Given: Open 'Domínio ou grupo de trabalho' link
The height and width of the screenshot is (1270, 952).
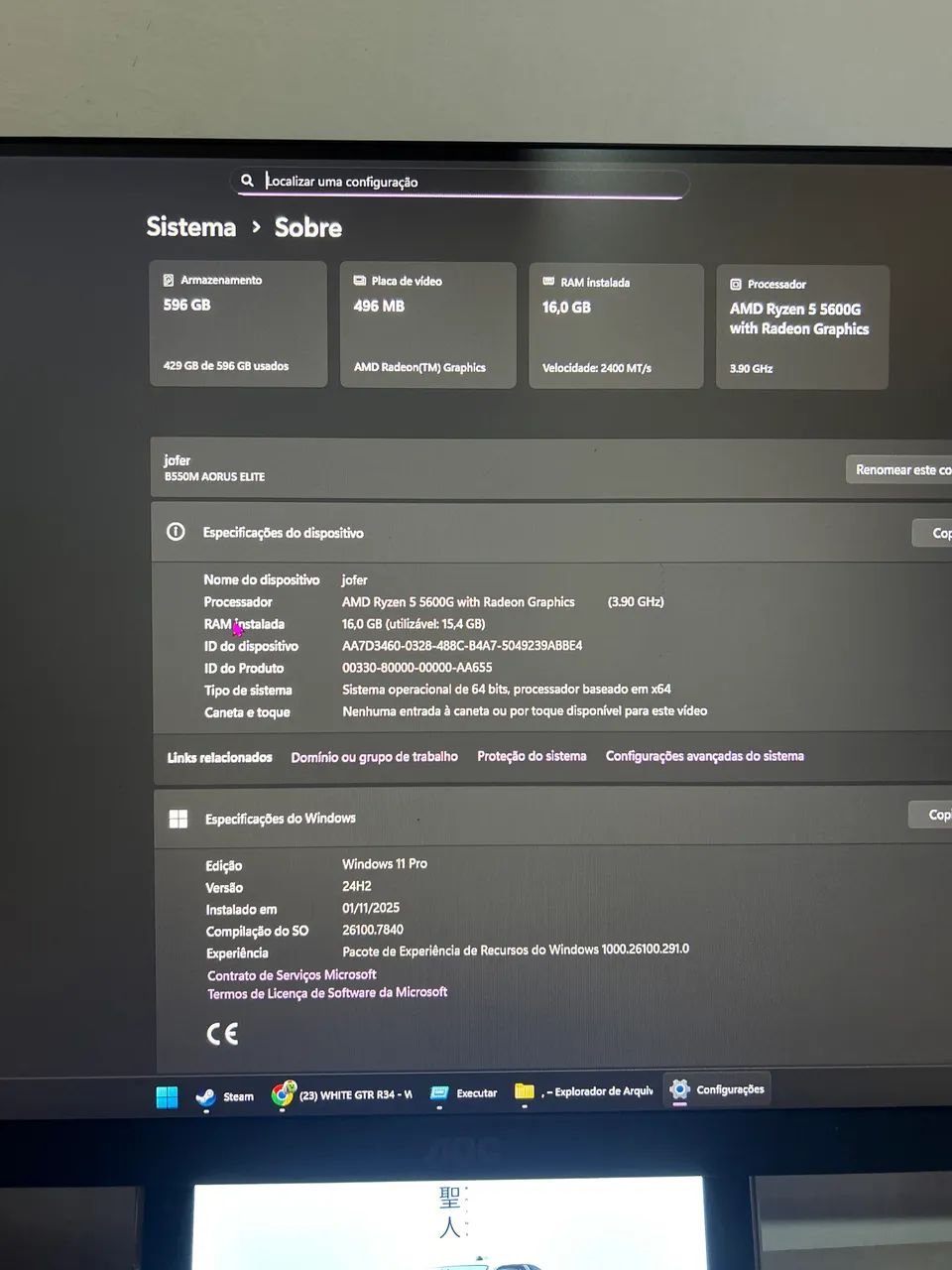Looking at the screenshot, I should point(374,757).
